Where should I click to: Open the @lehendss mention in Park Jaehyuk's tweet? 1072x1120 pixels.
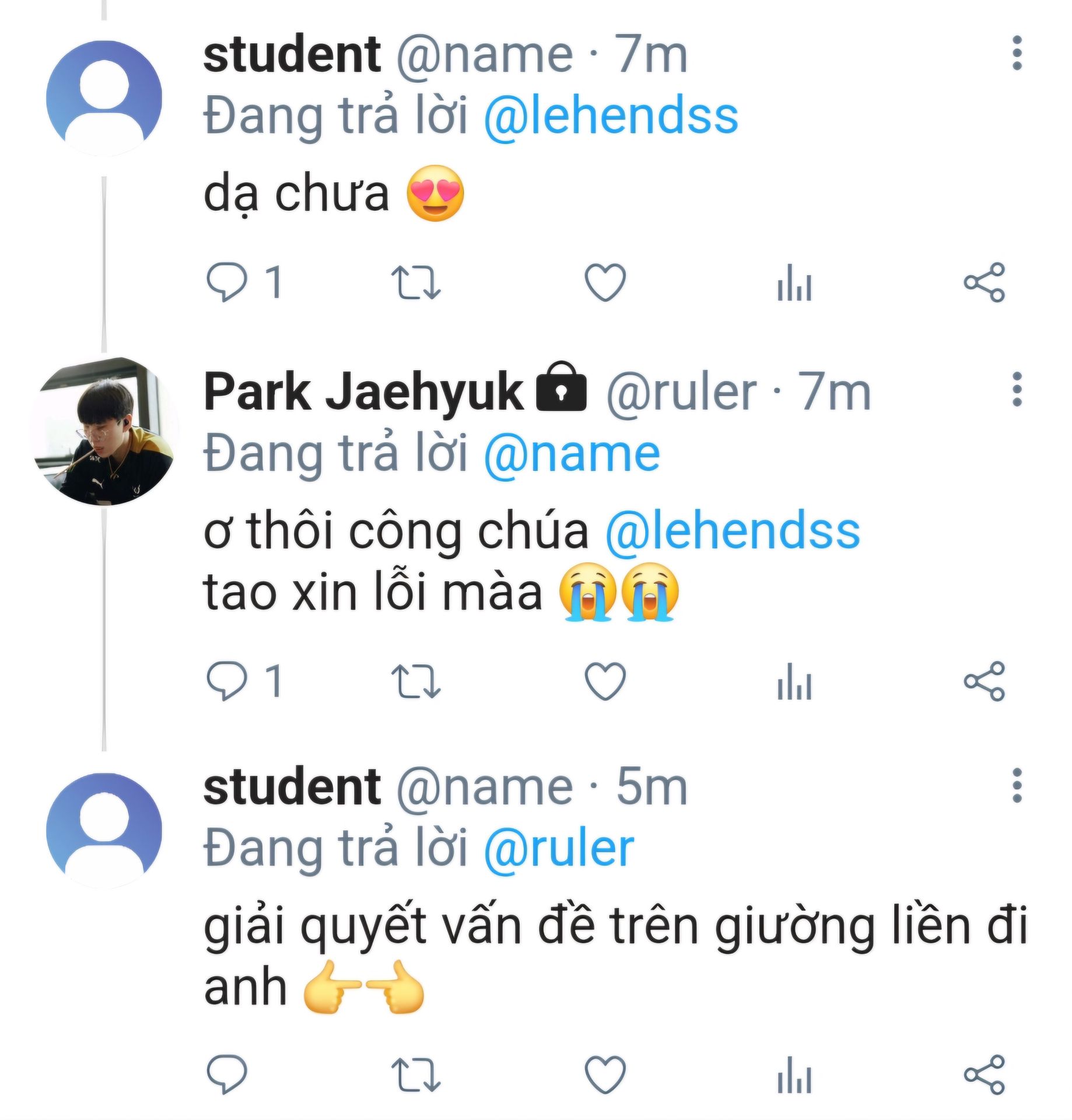point(732,531)
